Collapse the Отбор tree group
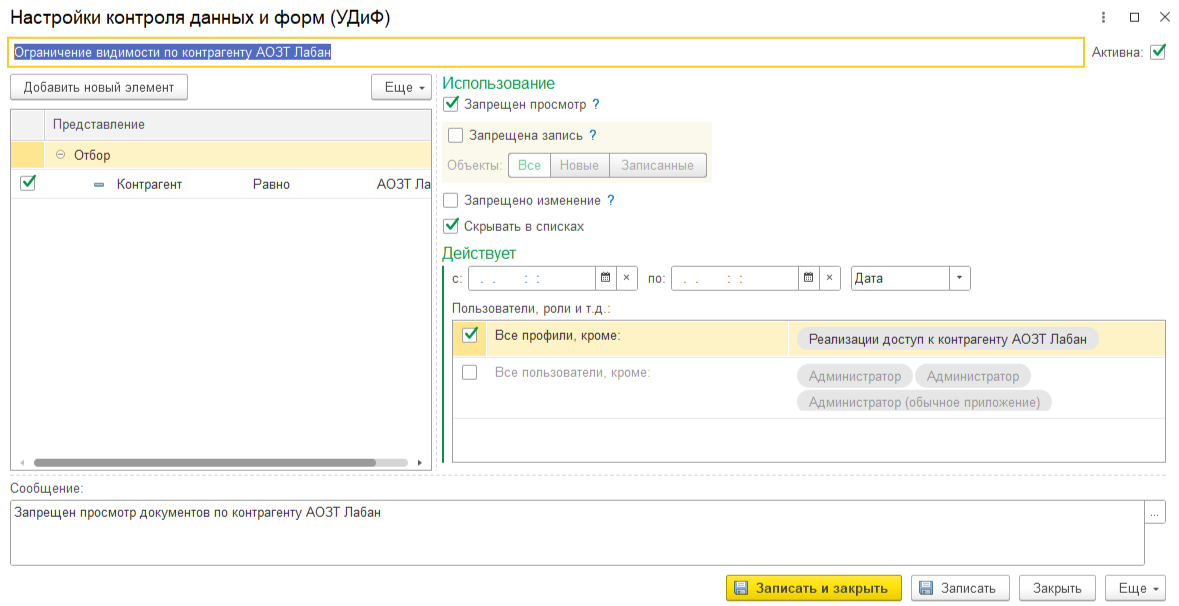Screen dimensions: 1179x606 tap(61, 155)
